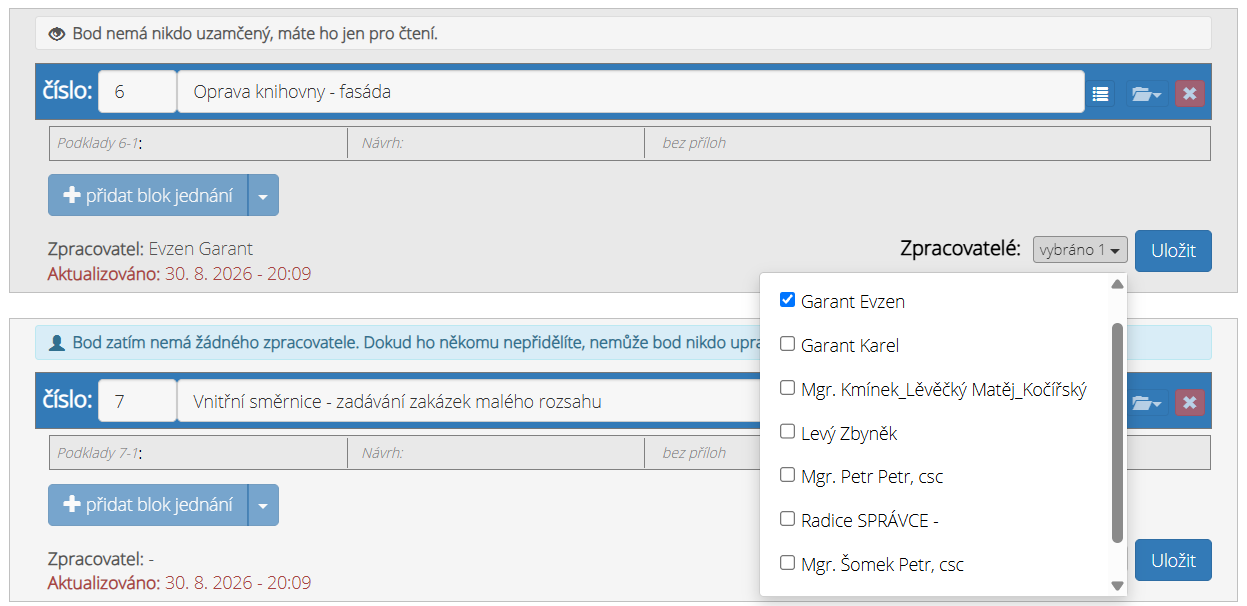The image size is (1247, 606).
Task: Click title field 'Vnitřní směrnice - zadávání zakázek'
Action: coord(468,402)
